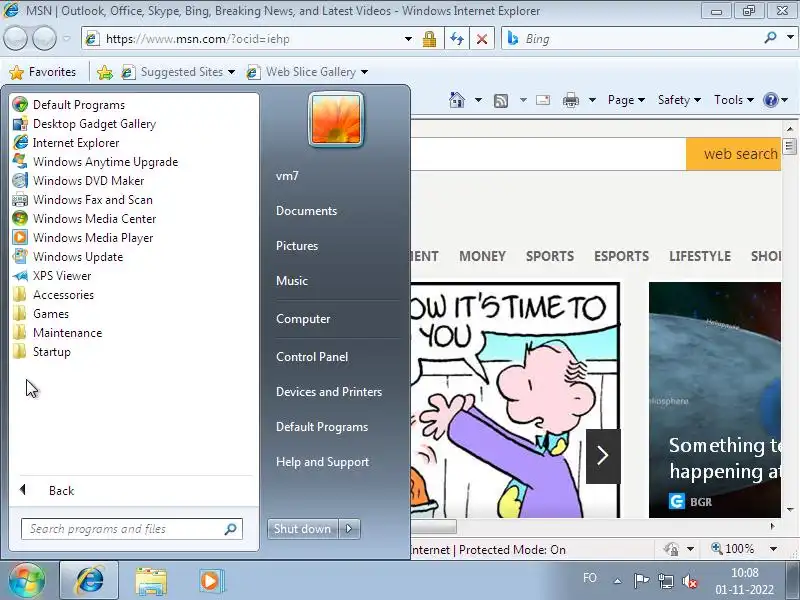Click the search magnifier icon
Image resolution: width=800 pixels, height=600 pixels.
pos(770,37)
